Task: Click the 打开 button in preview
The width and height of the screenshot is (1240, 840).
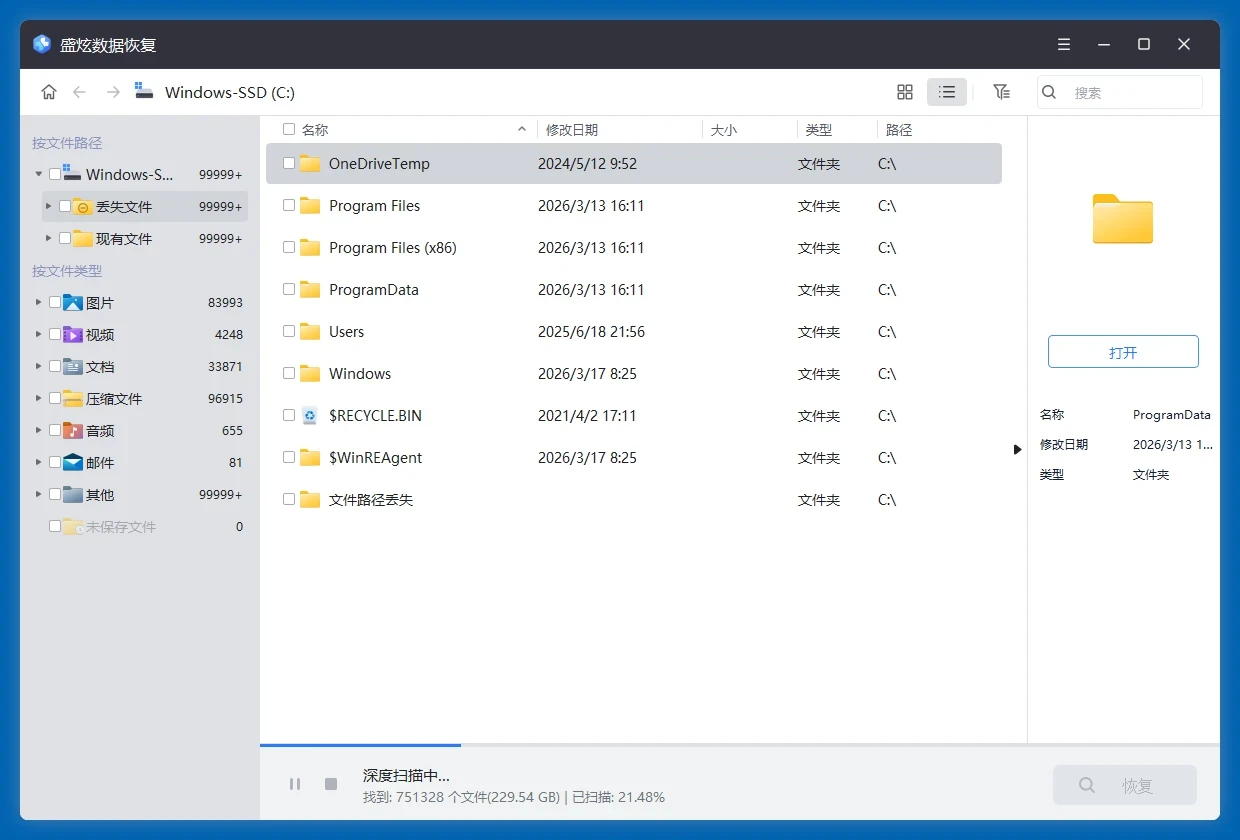Action: click(x=1122, y=352)
